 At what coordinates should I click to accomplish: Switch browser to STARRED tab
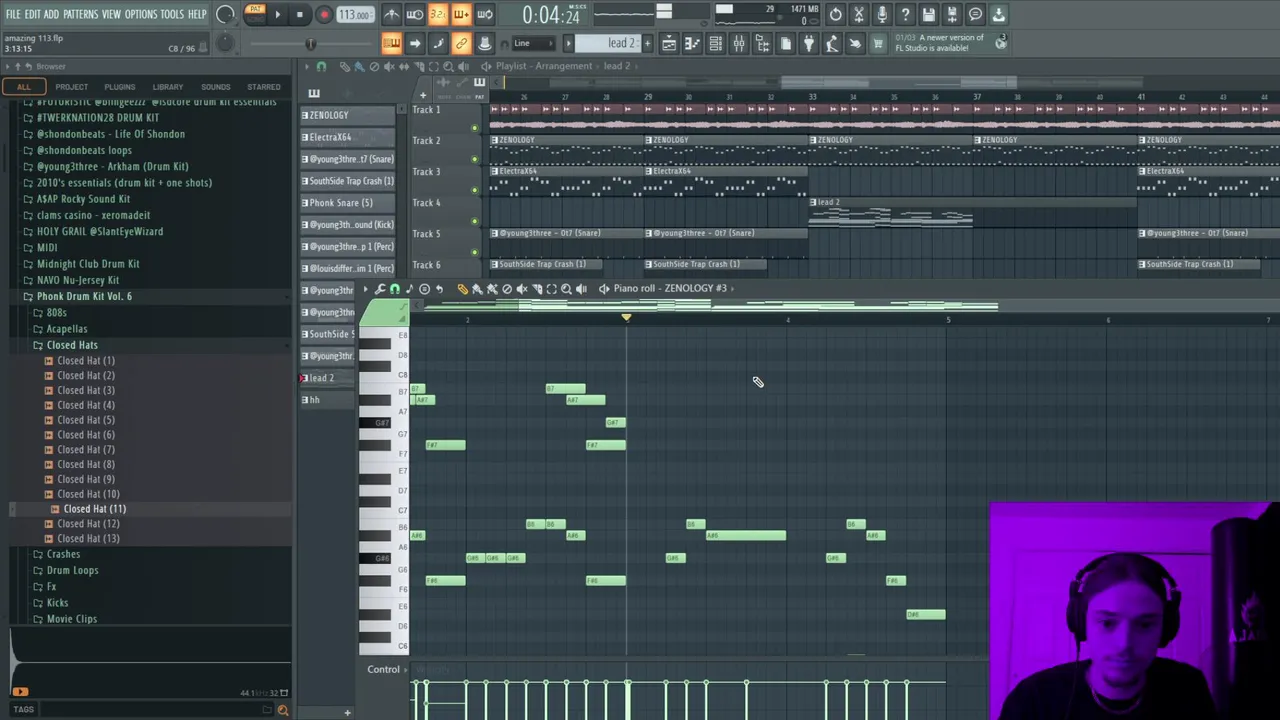(263, 87)
